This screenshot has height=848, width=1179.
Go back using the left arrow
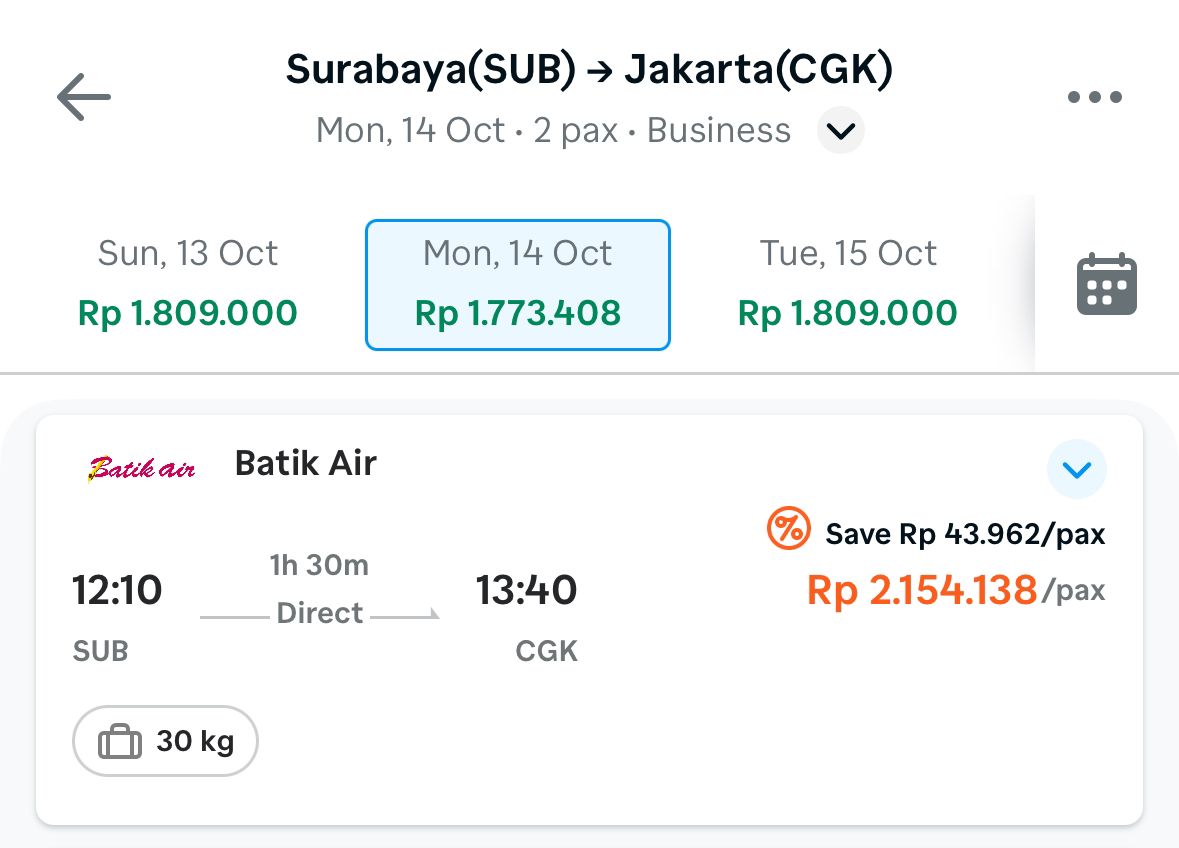coord(84,98)
